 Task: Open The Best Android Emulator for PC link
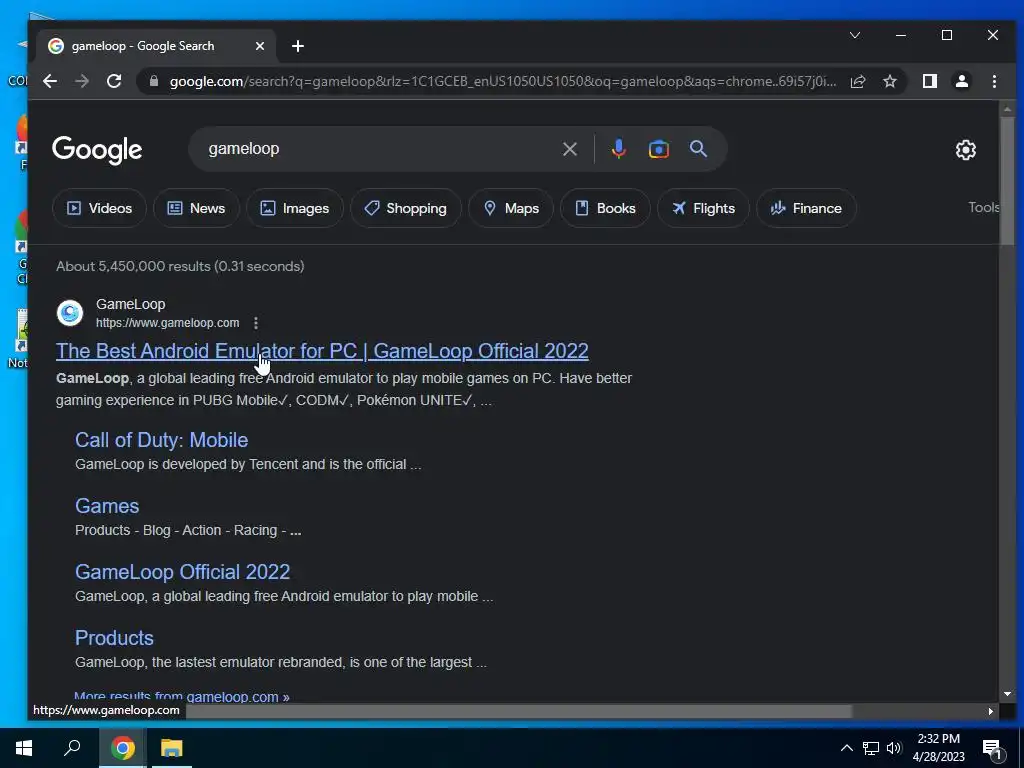(x=322, y=351)
